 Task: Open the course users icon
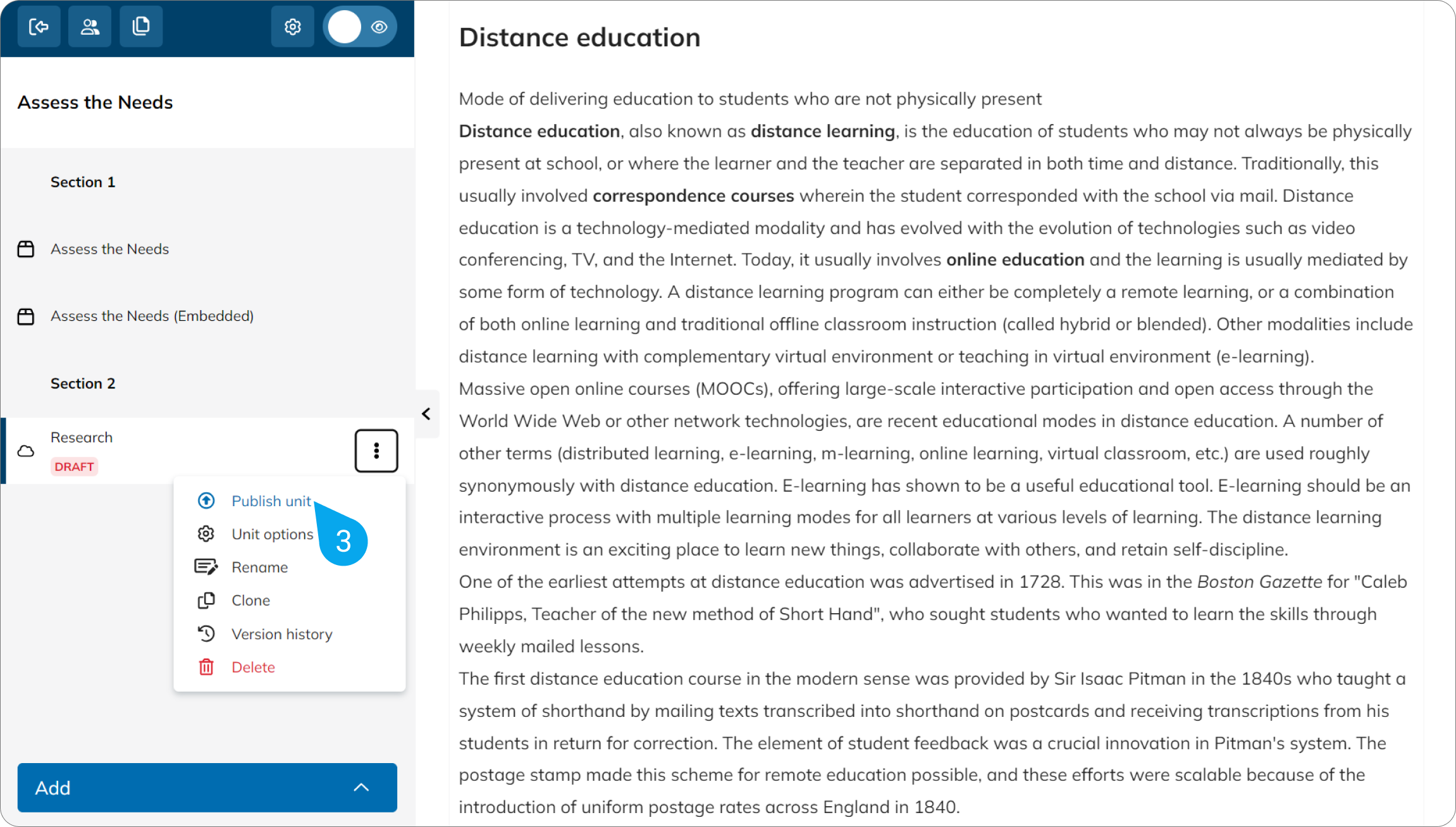[x=90, y=27]
